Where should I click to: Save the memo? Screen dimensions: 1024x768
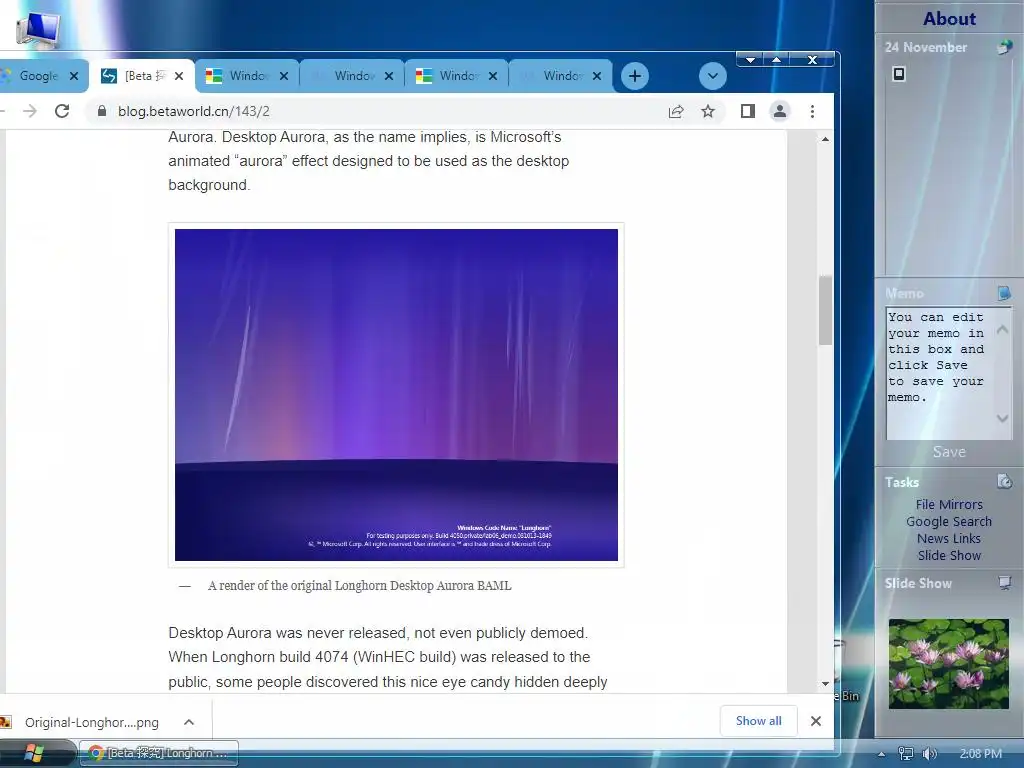click(949, 452)
